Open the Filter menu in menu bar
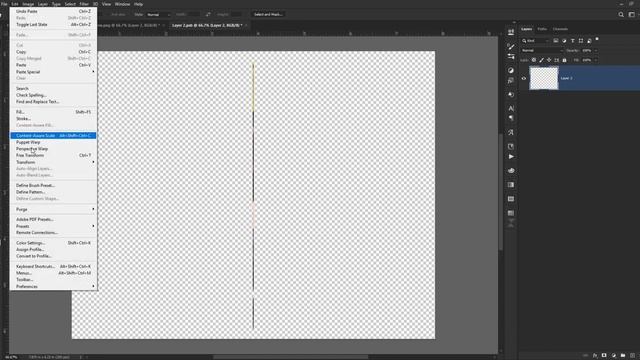The height and width of the screenshot is (360, 640). pyautogui.click(x=84, y=4)
